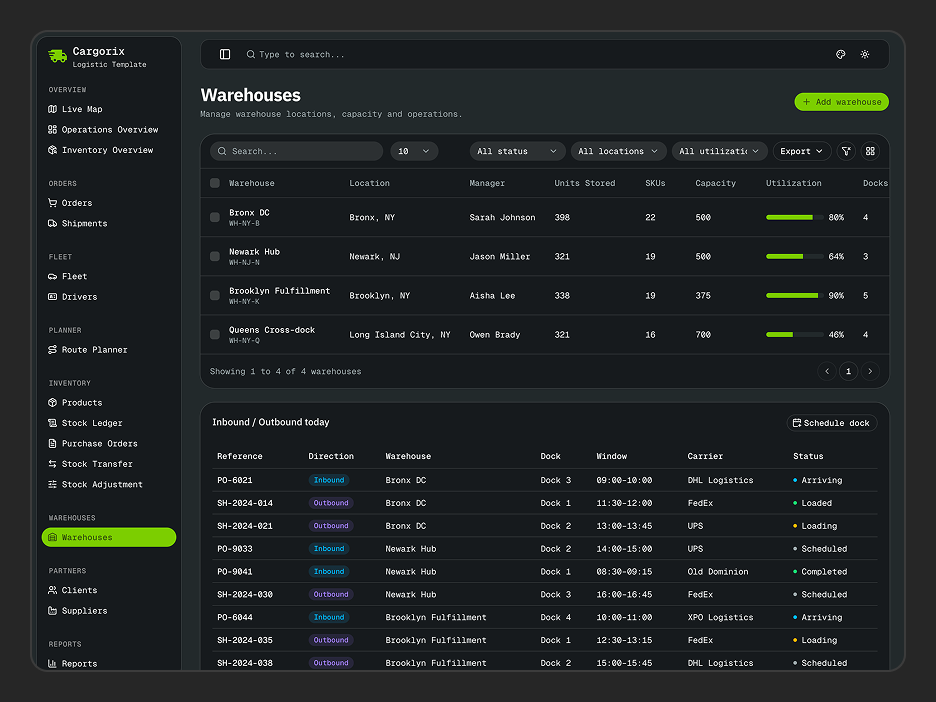The width and height of the screenshot is (936, 702).
Task: Click the Fleet vehicle icon
Action: [53, 276]
